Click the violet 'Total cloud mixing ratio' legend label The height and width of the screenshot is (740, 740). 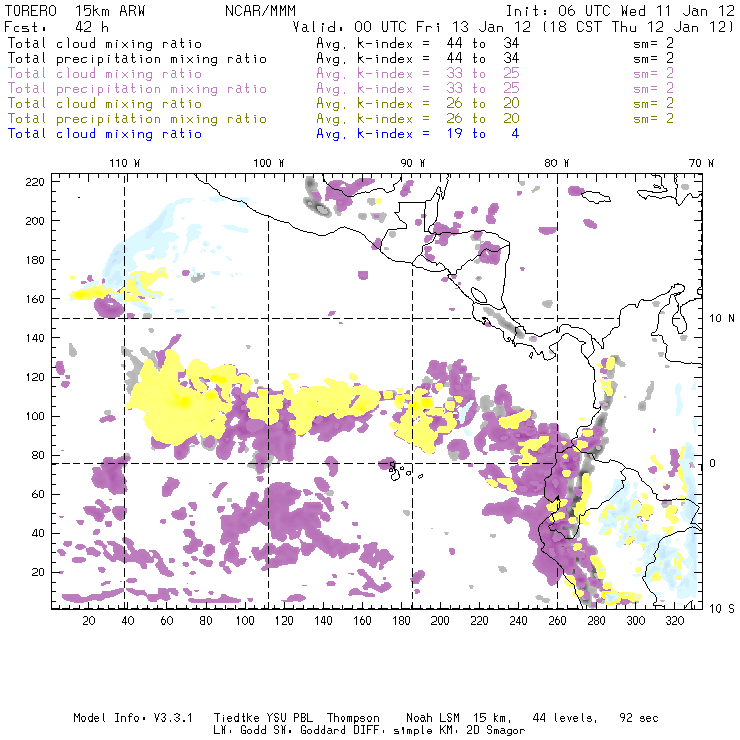pyautogui.click(x=105, y=74)
